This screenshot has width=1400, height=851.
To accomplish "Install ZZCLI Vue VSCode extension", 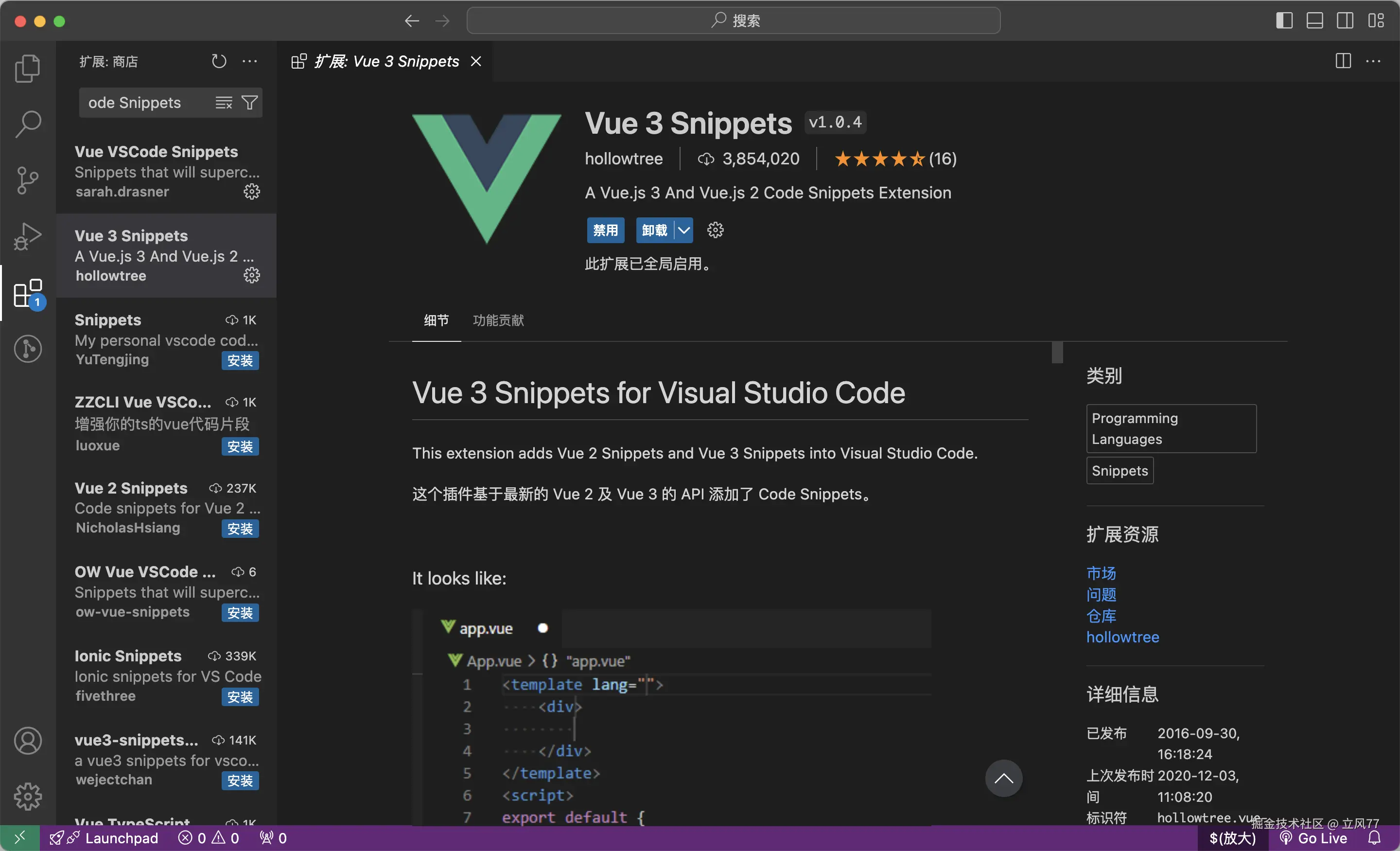I will coord(240,446).
